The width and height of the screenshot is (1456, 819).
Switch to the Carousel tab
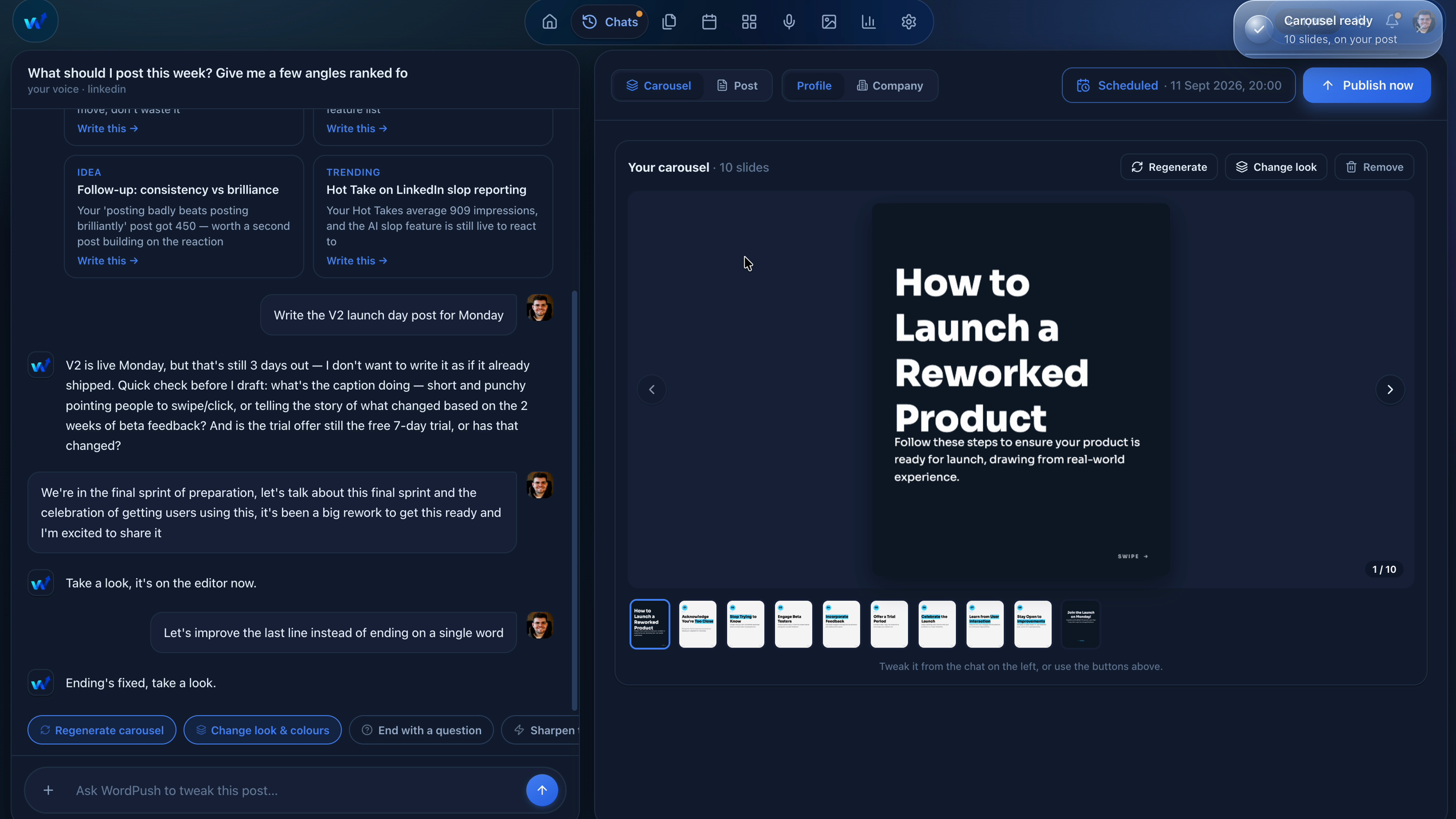(x=658, y=85)
